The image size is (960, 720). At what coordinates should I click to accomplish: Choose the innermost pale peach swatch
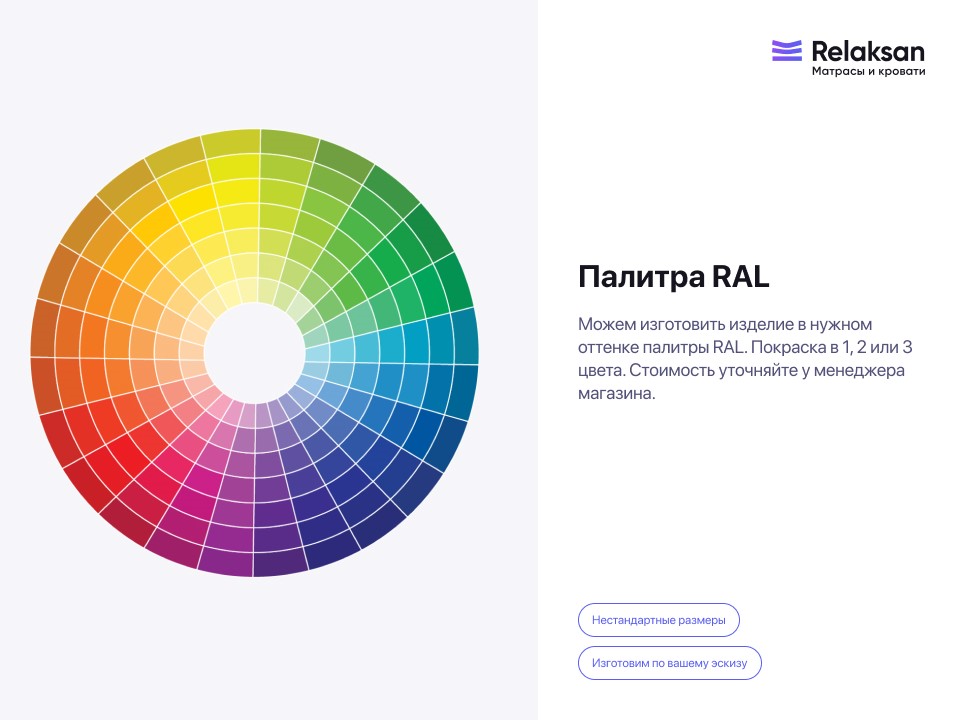tap(193, 366)
